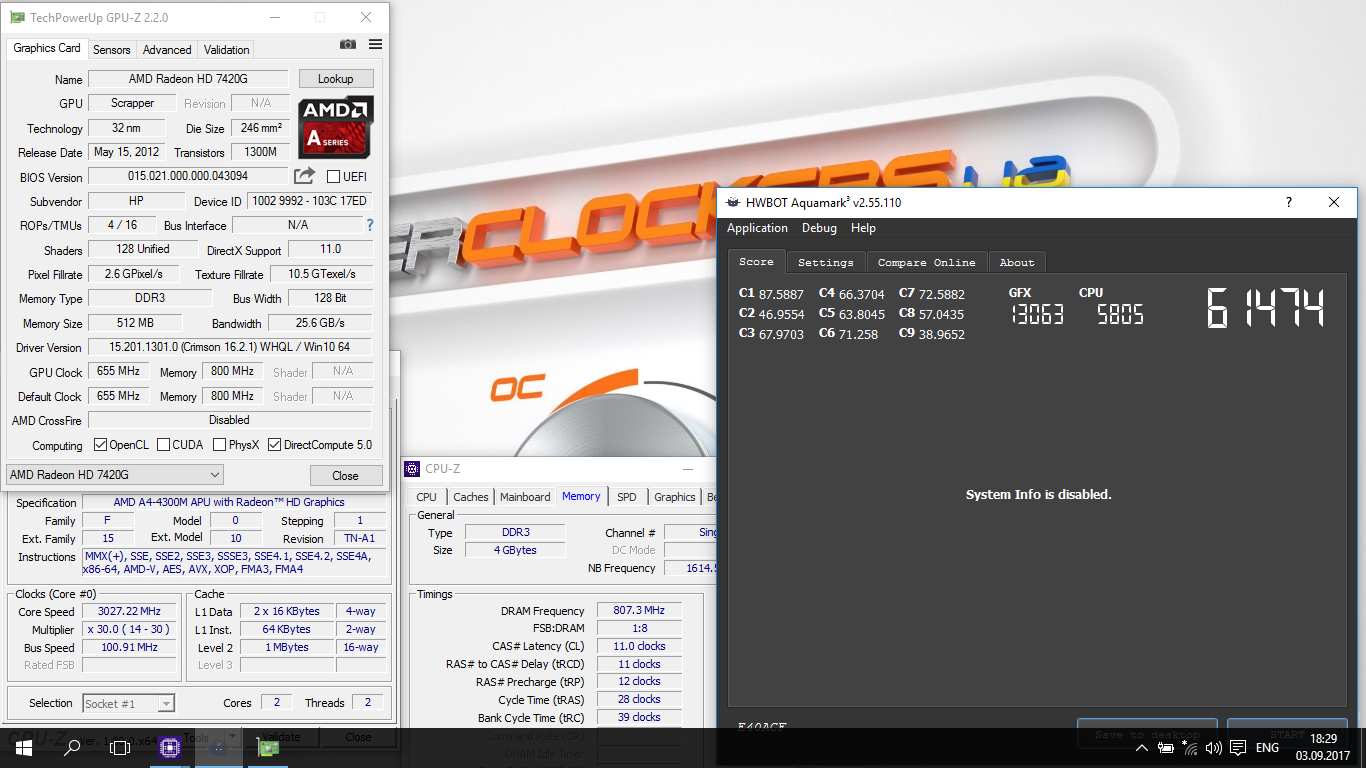Click CPU score 5805 in Aquamark
Image resolution: width=1366 pixels, height=768 pixels.
point(1120,315)
